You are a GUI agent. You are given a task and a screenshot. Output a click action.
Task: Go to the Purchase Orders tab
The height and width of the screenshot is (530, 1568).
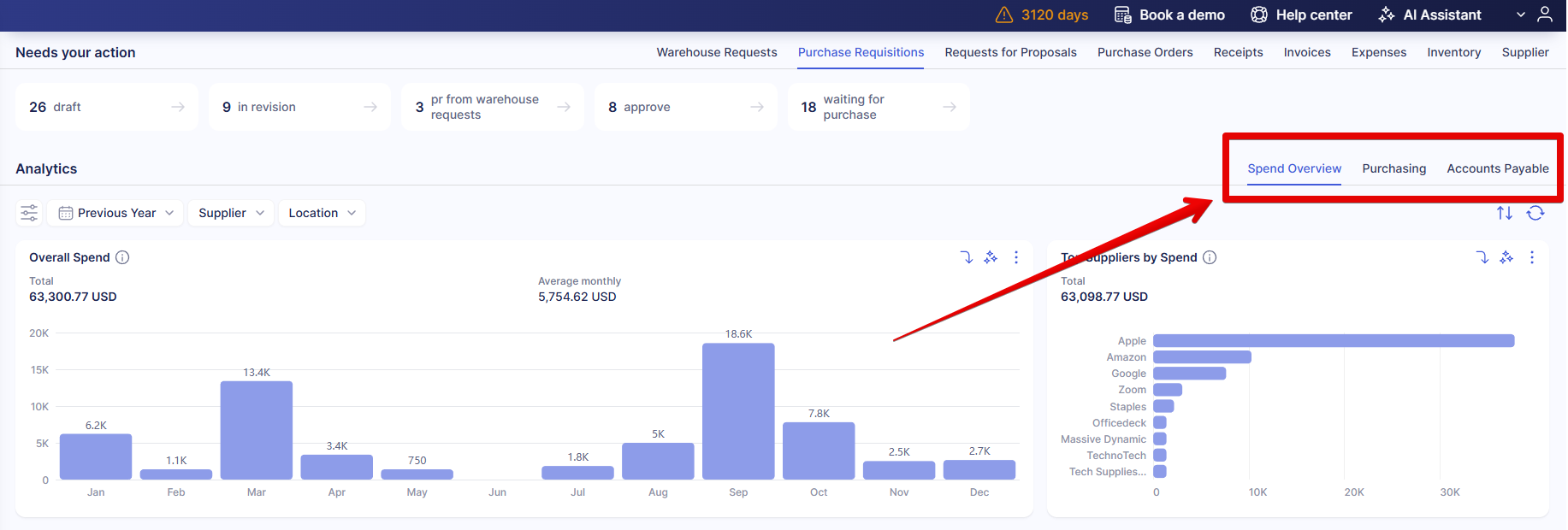[x=1145, y=52]
